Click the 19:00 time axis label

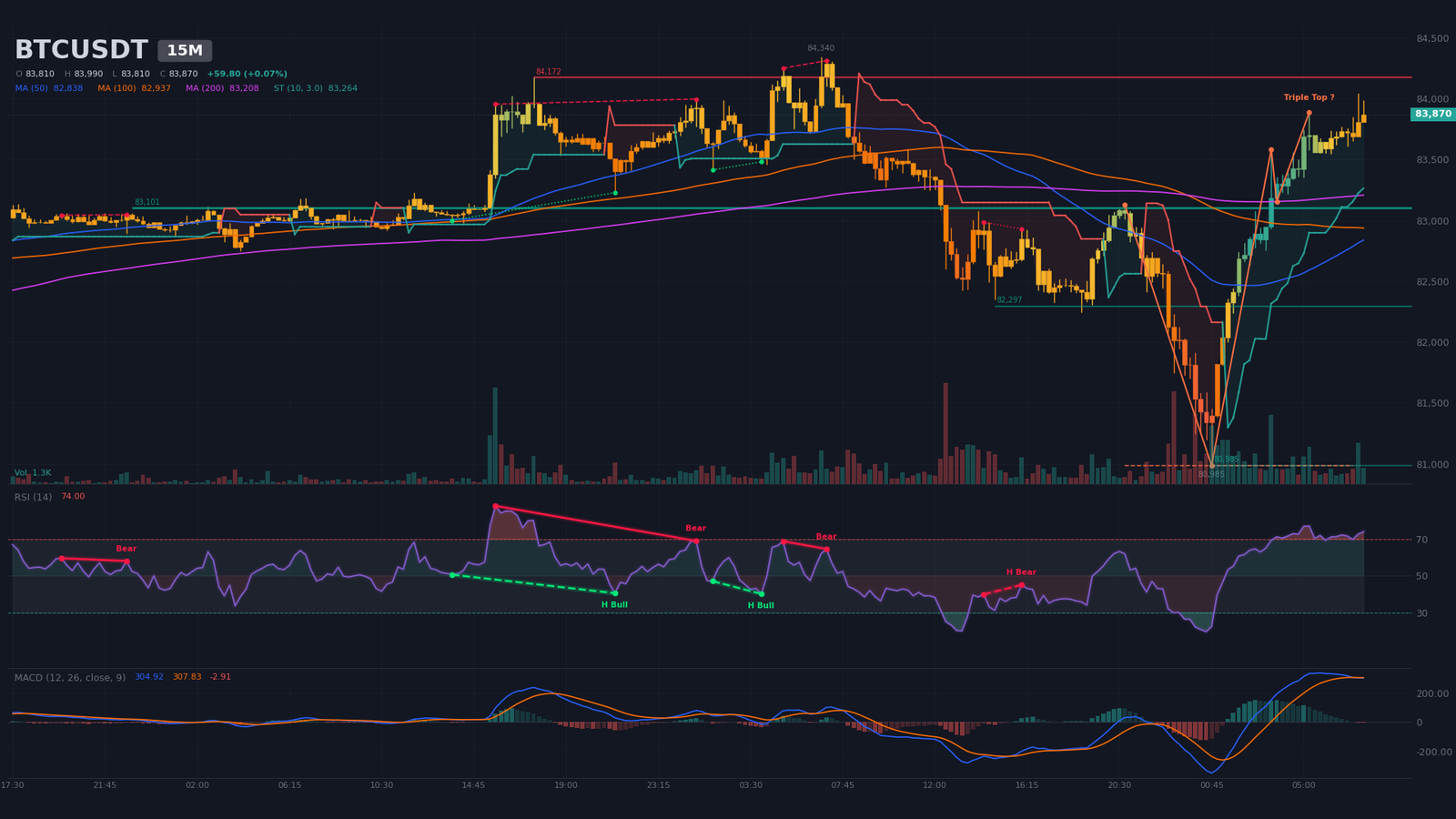566,785
